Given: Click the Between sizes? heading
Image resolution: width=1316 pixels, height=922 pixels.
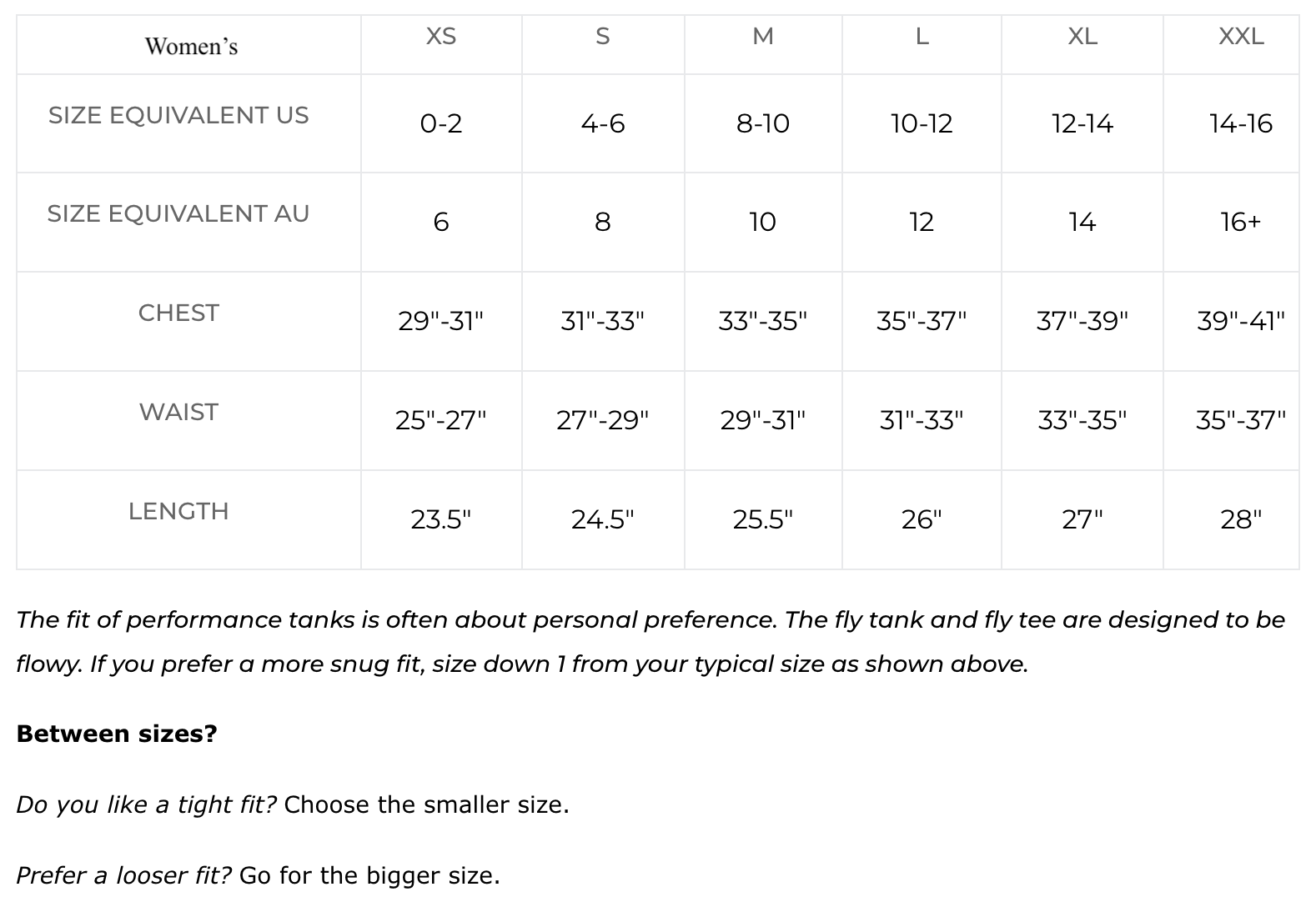Looking at the screenshot, I should click(x=117, y=734).
